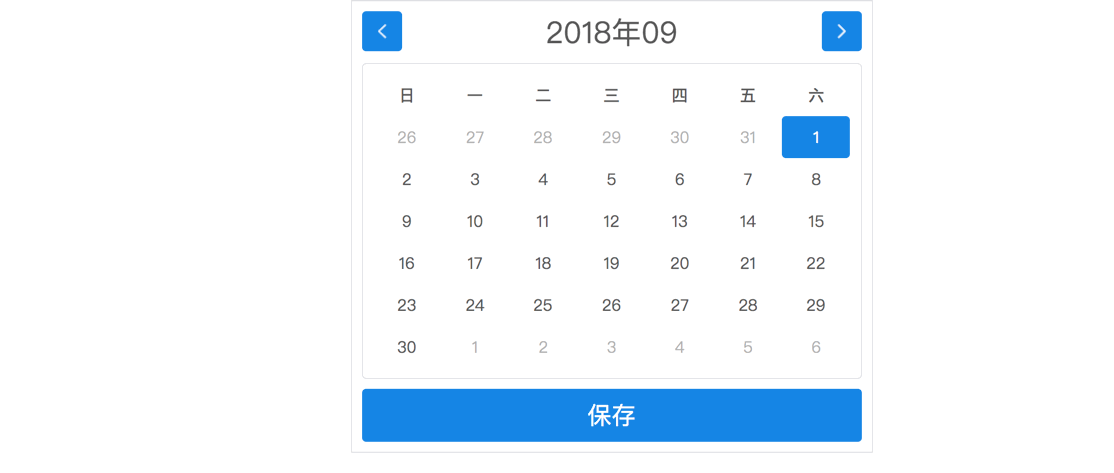This screenshot has height=473, width=1114.
Task: Choose September 25
Action: 543,305
